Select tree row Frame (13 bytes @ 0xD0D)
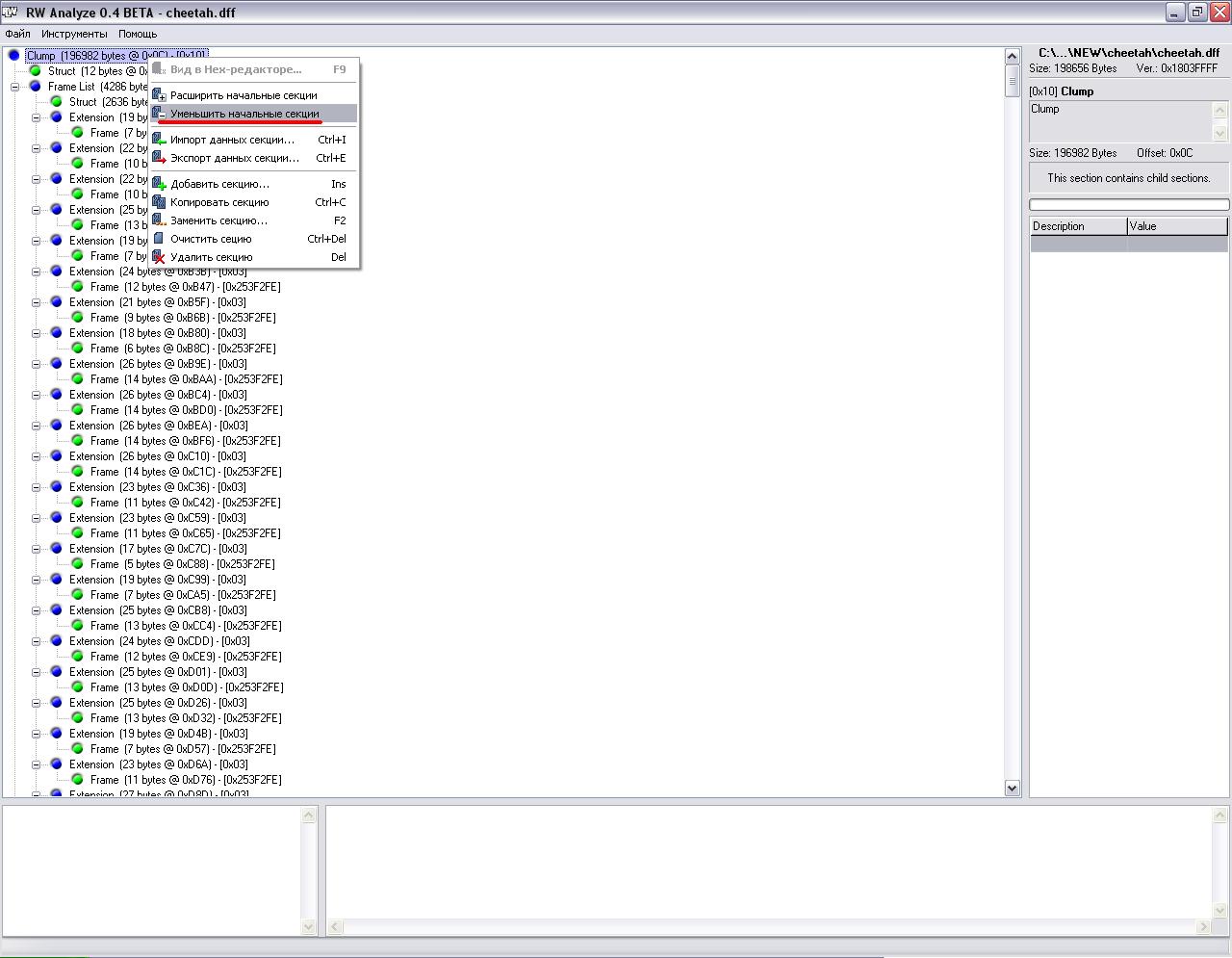Image resolution: width=1232 pixels, height=958 pixels. [187, 687]
